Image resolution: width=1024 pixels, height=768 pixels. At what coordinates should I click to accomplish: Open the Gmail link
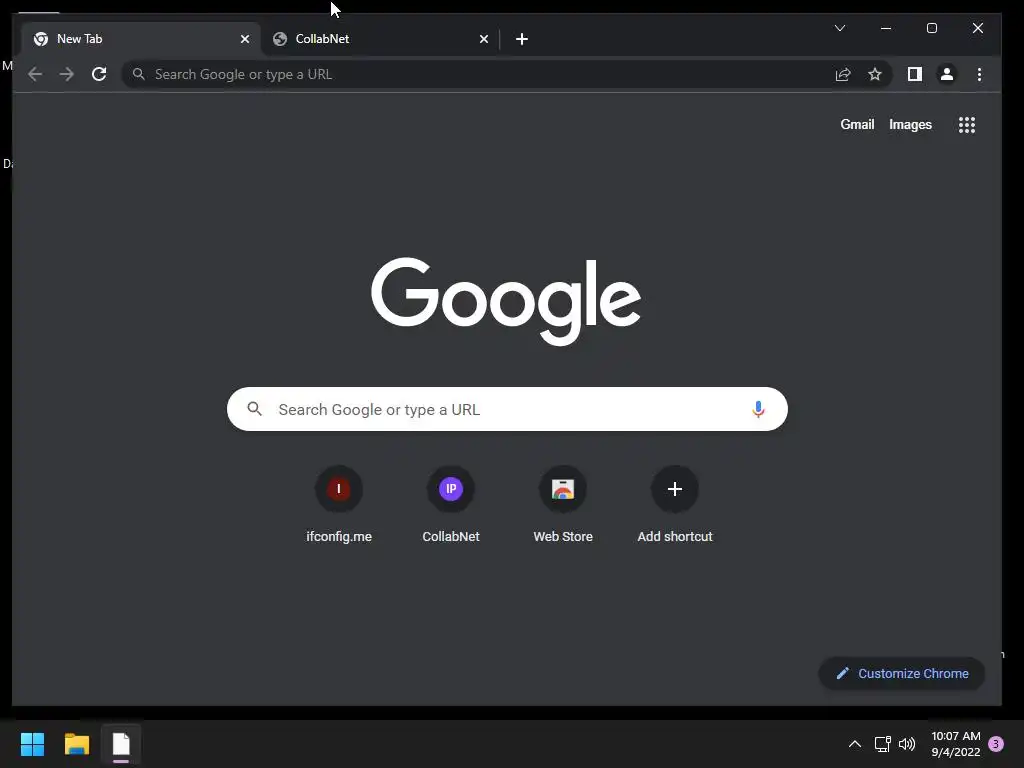point(857,125)
